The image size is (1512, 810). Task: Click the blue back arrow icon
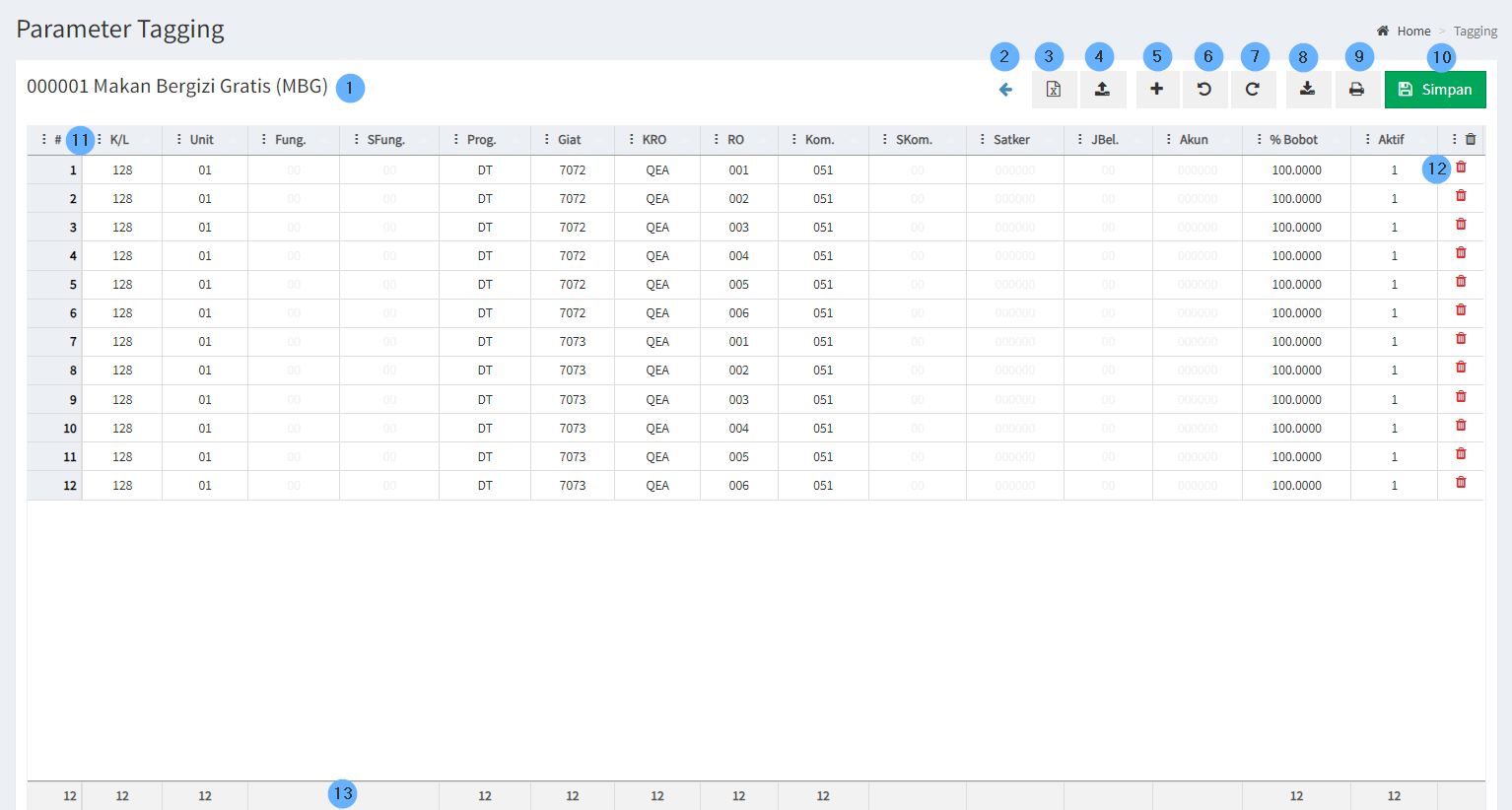1005,90
